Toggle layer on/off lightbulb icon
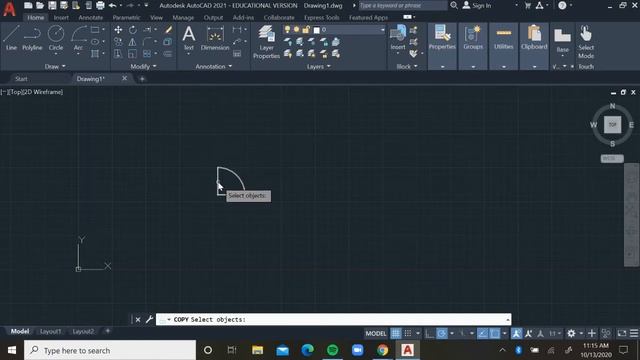The width and height of the screenshot is (640, 360). (x=287, y=29)
